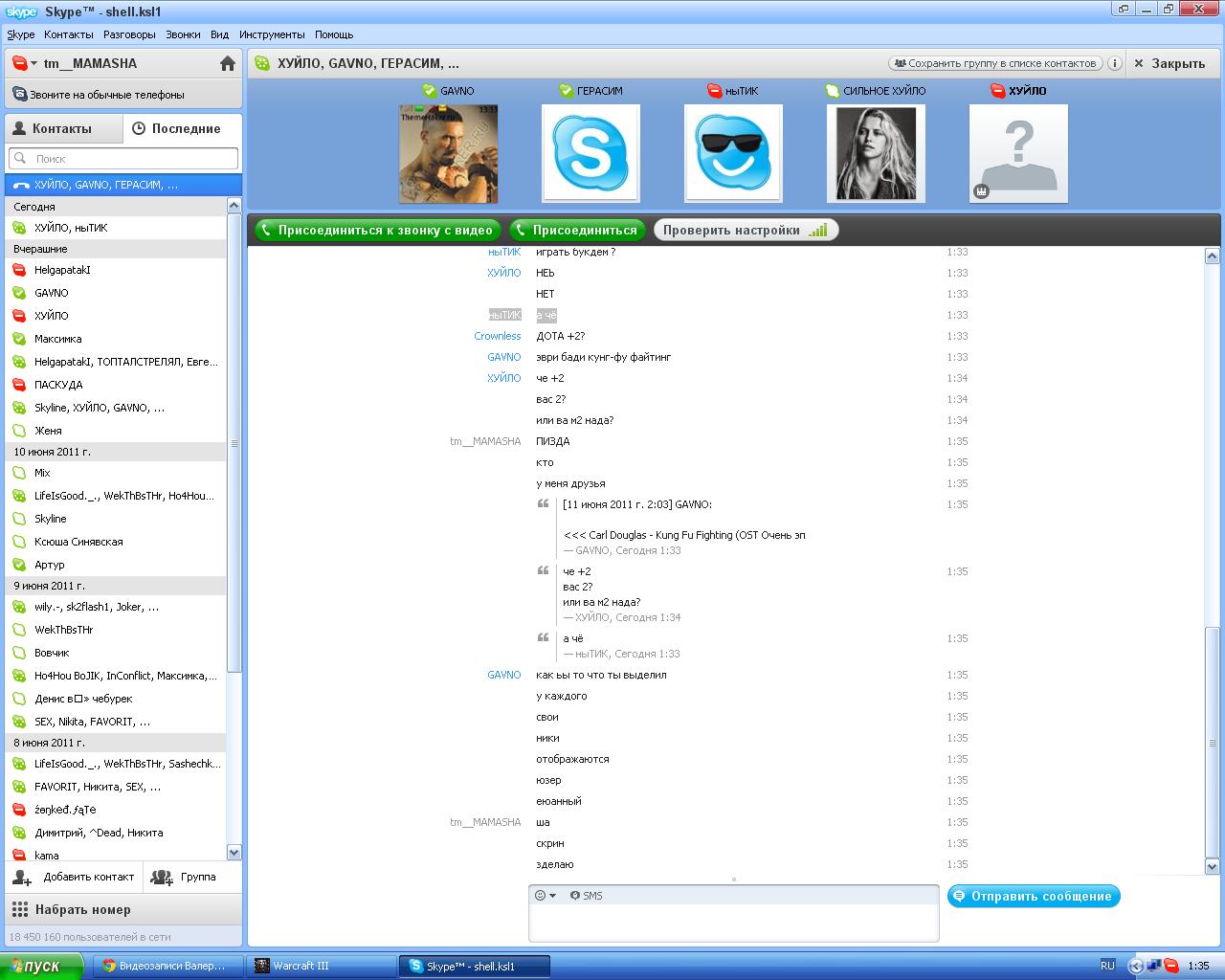This screenshot has width=1225, height=980.
Task: Click ГЕРАСИМ's Skype logo avatar
Action: tap(590, 153)
